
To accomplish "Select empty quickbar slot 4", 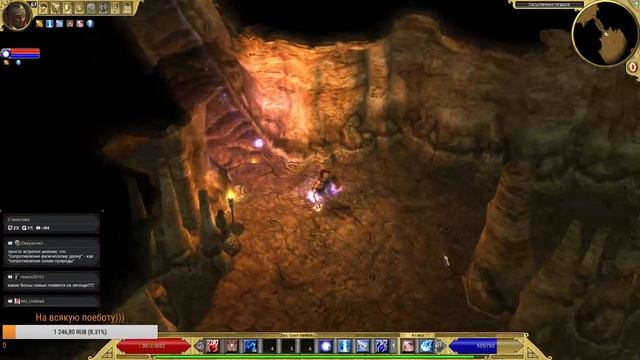I will pyautogui.click(x=269, y=346).
